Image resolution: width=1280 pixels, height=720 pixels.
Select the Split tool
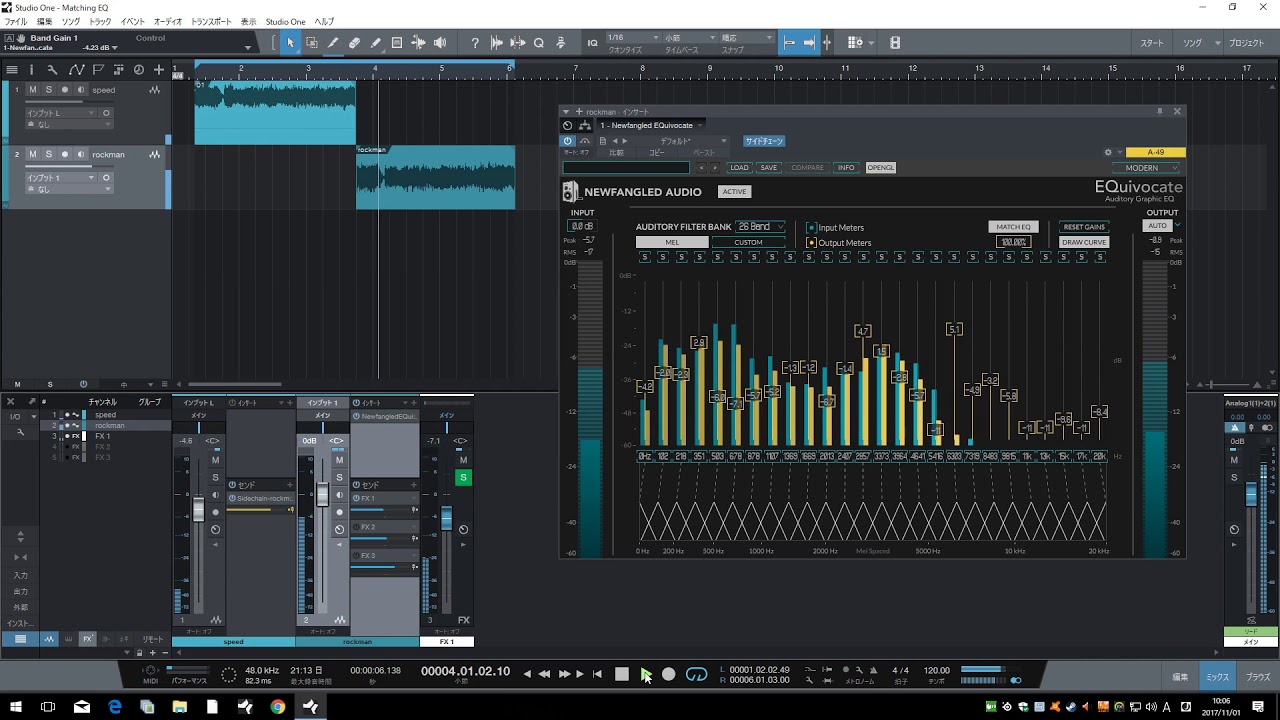333,42
